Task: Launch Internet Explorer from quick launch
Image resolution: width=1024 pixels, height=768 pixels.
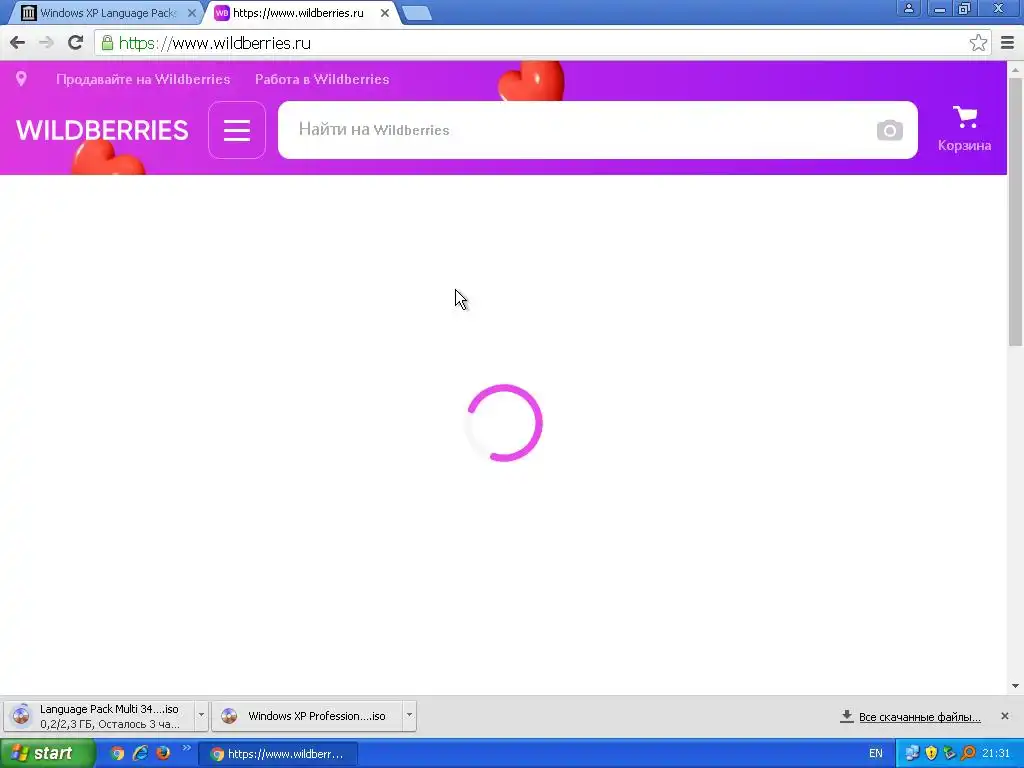Action: 140,754
